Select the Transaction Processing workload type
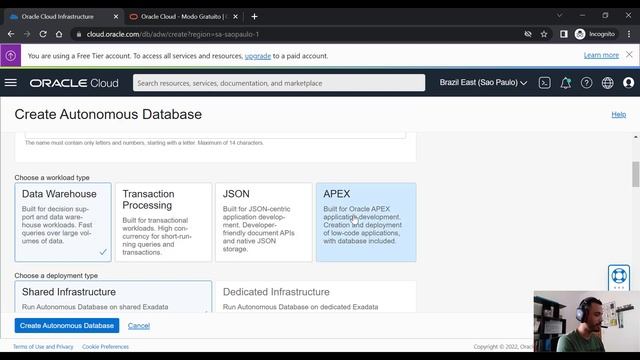Image resolution: width=640 pixels, height=360 pixels. [x=163, y=222]
